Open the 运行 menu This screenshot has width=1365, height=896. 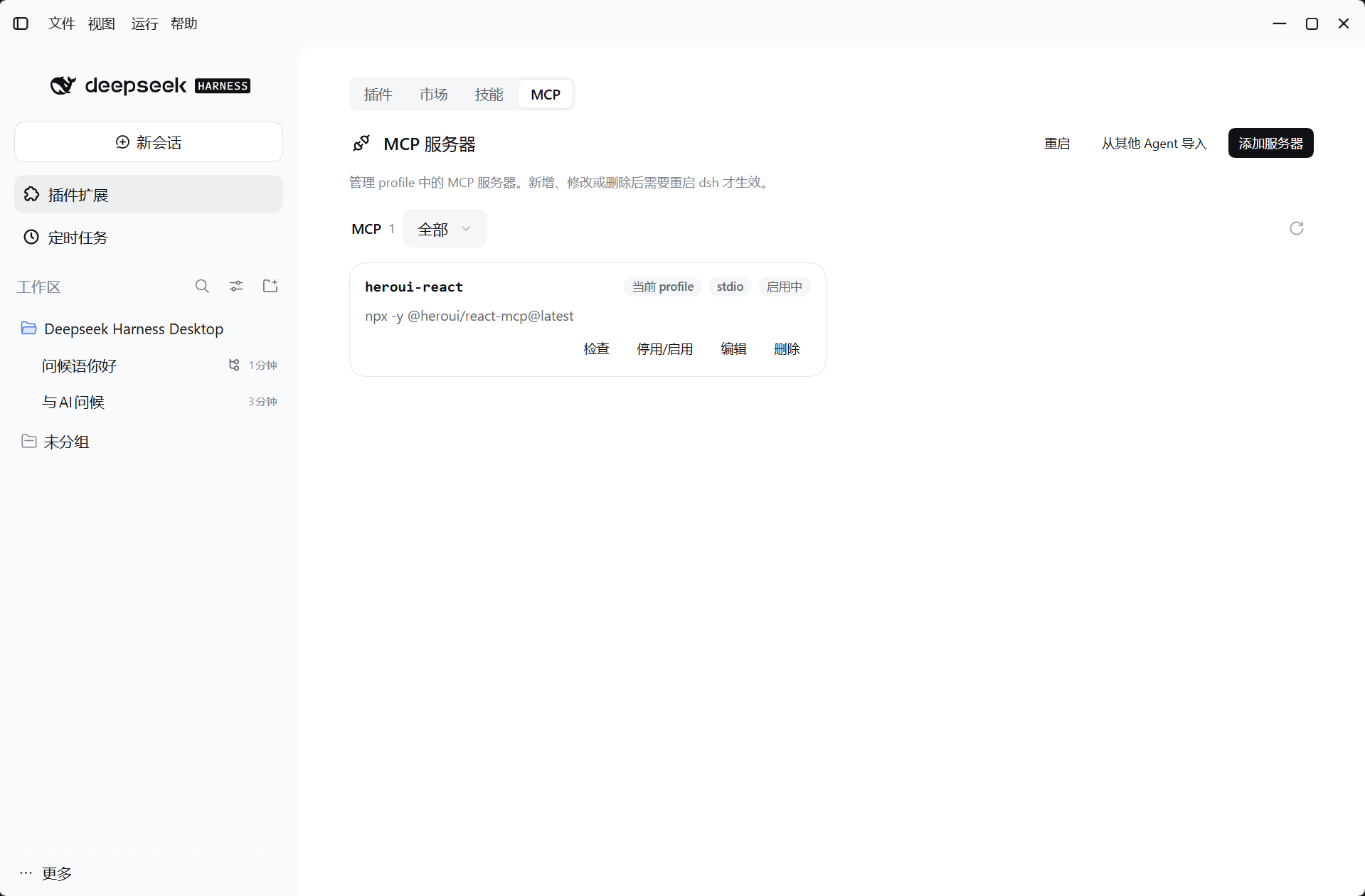[144, 23]
